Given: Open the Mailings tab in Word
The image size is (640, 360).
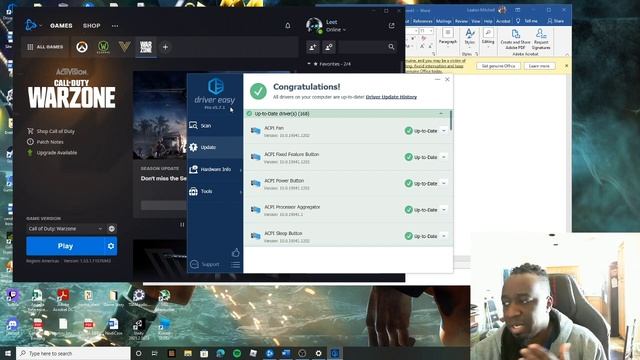Looking at the screenshot, I should click(444, 21).
